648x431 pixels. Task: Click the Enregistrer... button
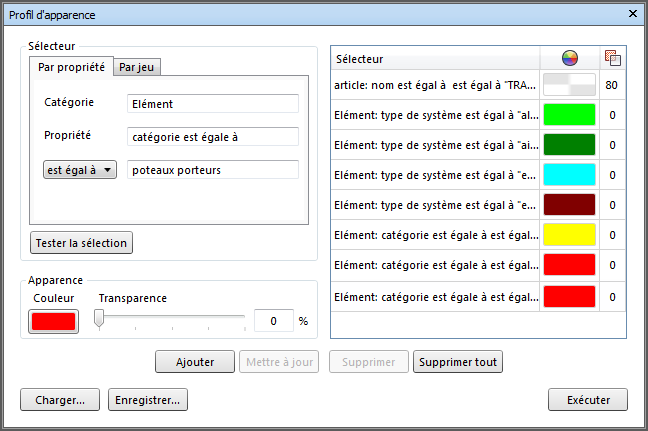[x=148, y=400]
